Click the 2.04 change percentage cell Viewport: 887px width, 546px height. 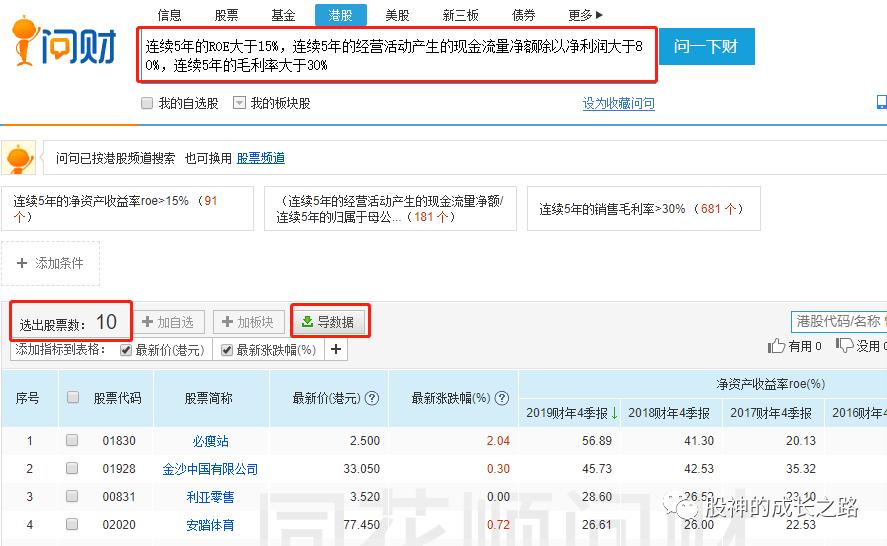498,441
